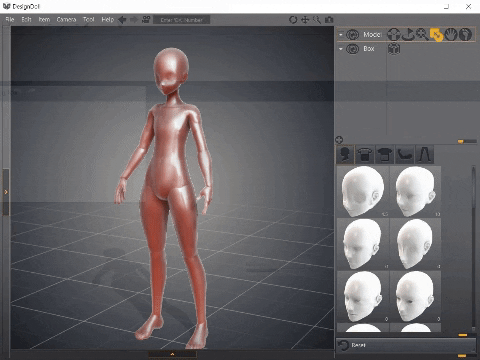
Task: Select the rotate view circular-arrow icon
Action: pos(293,20)
